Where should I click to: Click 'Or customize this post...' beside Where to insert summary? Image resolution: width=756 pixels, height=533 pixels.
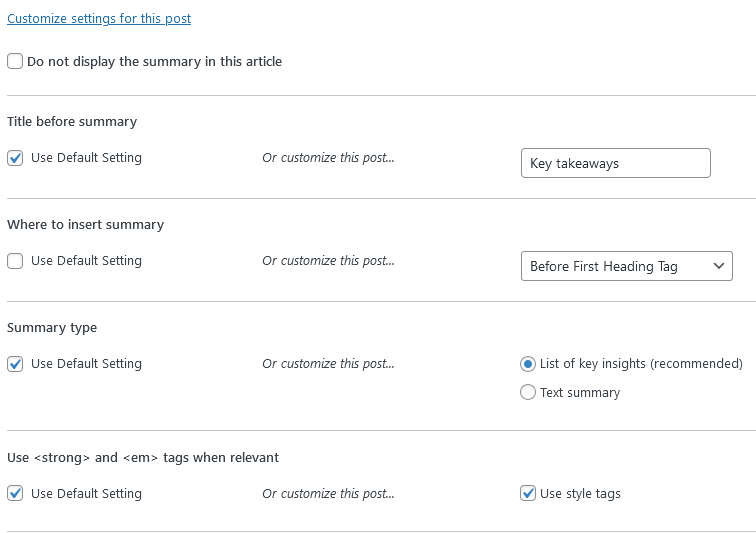[x=328, y=261]
